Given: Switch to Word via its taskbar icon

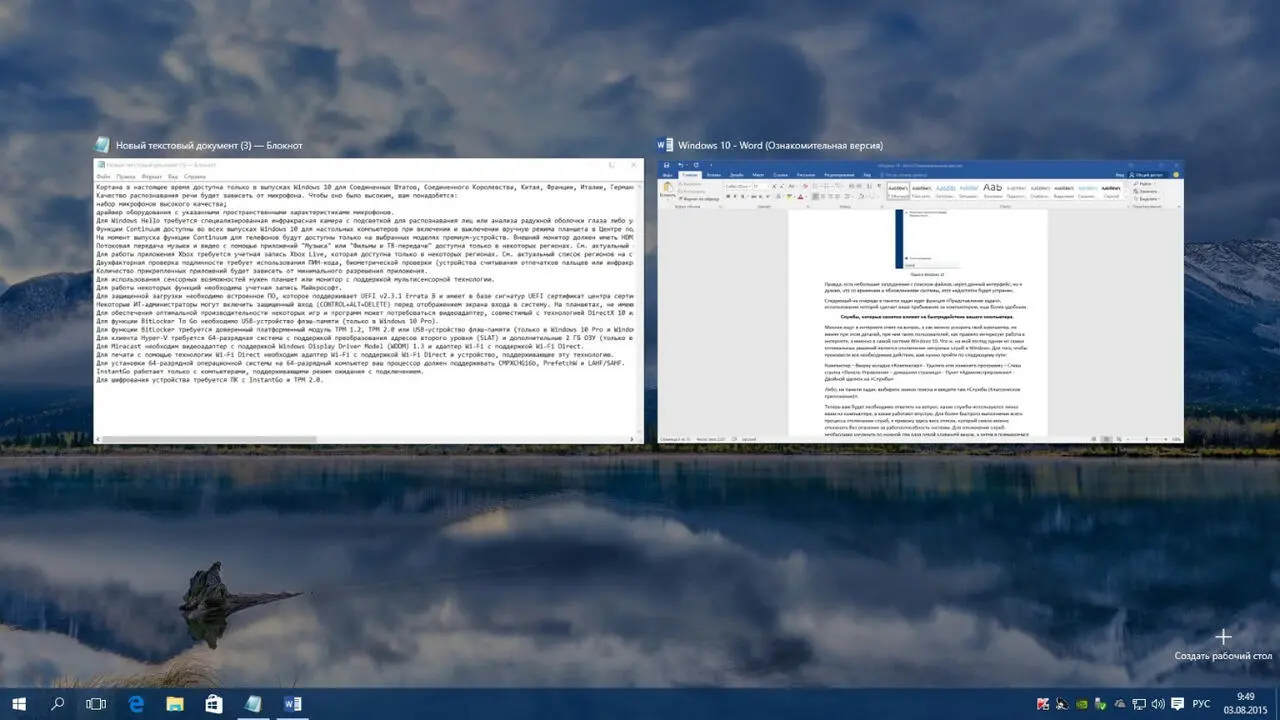Looking at the screenshot, I should tap(293, 704).
